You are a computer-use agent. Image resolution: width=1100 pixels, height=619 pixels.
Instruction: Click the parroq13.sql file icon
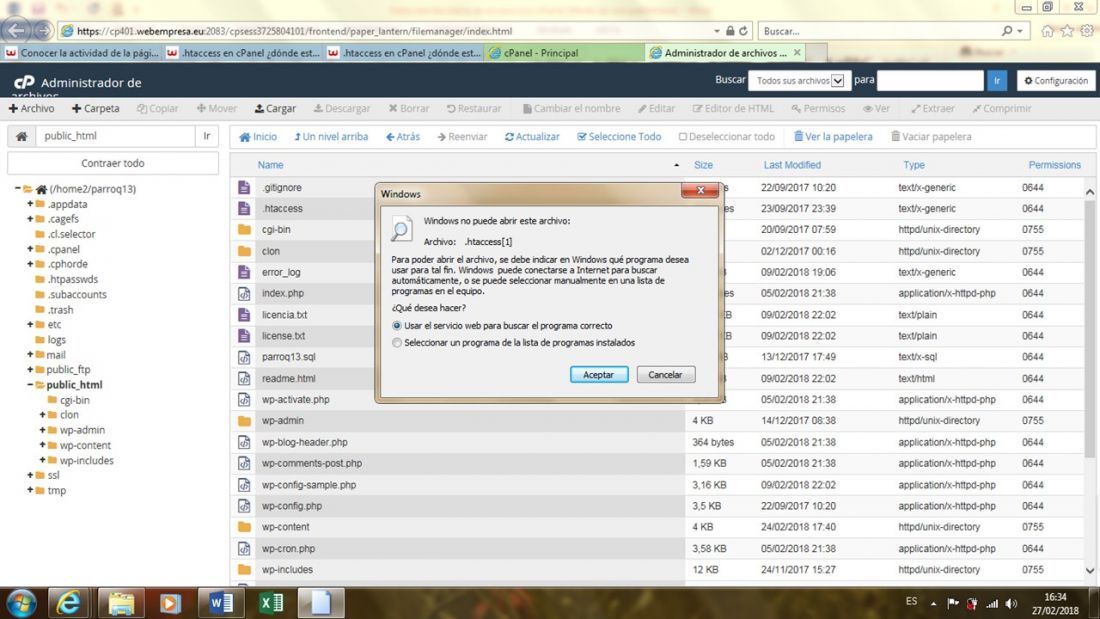click(x=244, y=357)
